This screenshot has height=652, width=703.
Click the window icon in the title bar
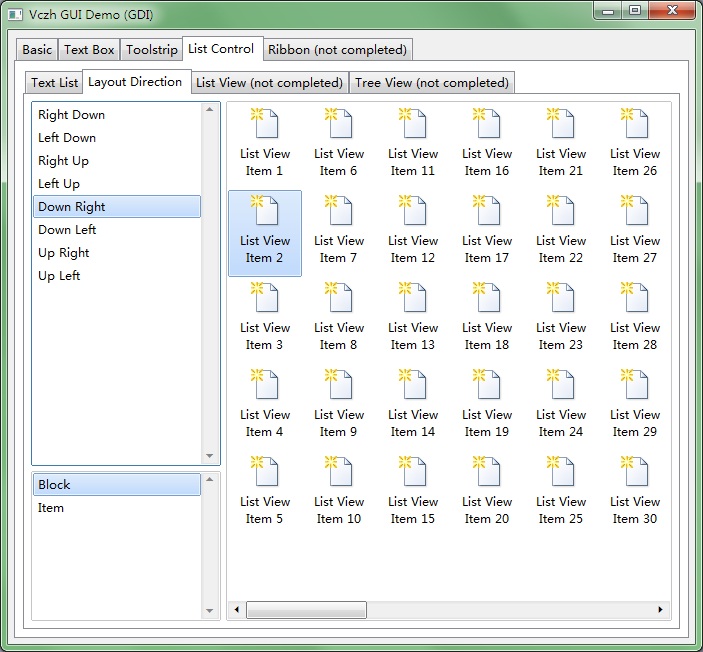click(15, 15)
